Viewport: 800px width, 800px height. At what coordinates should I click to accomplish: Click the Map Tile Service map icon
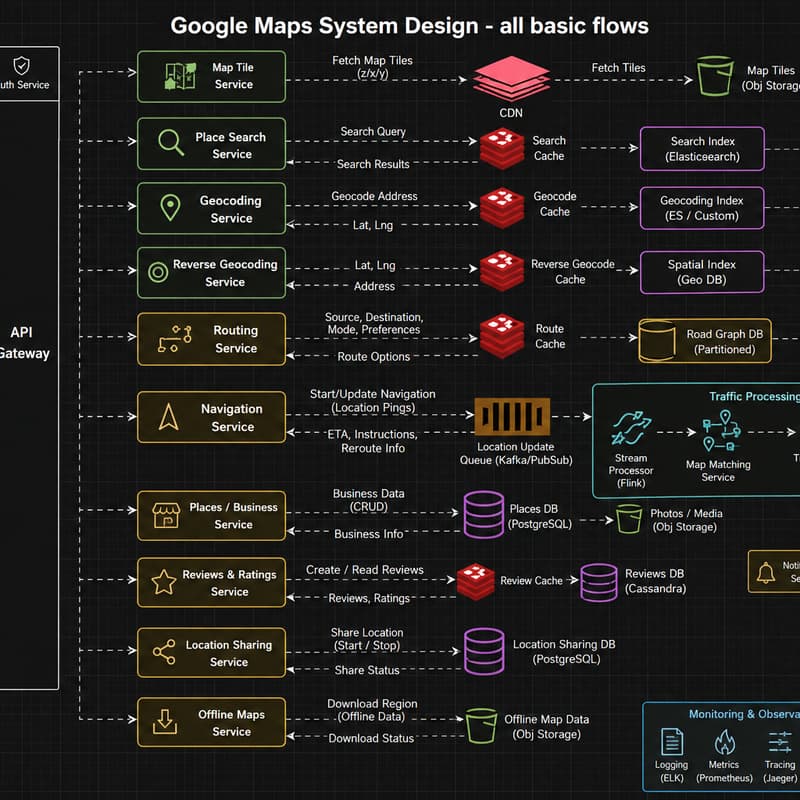[180, 77]
